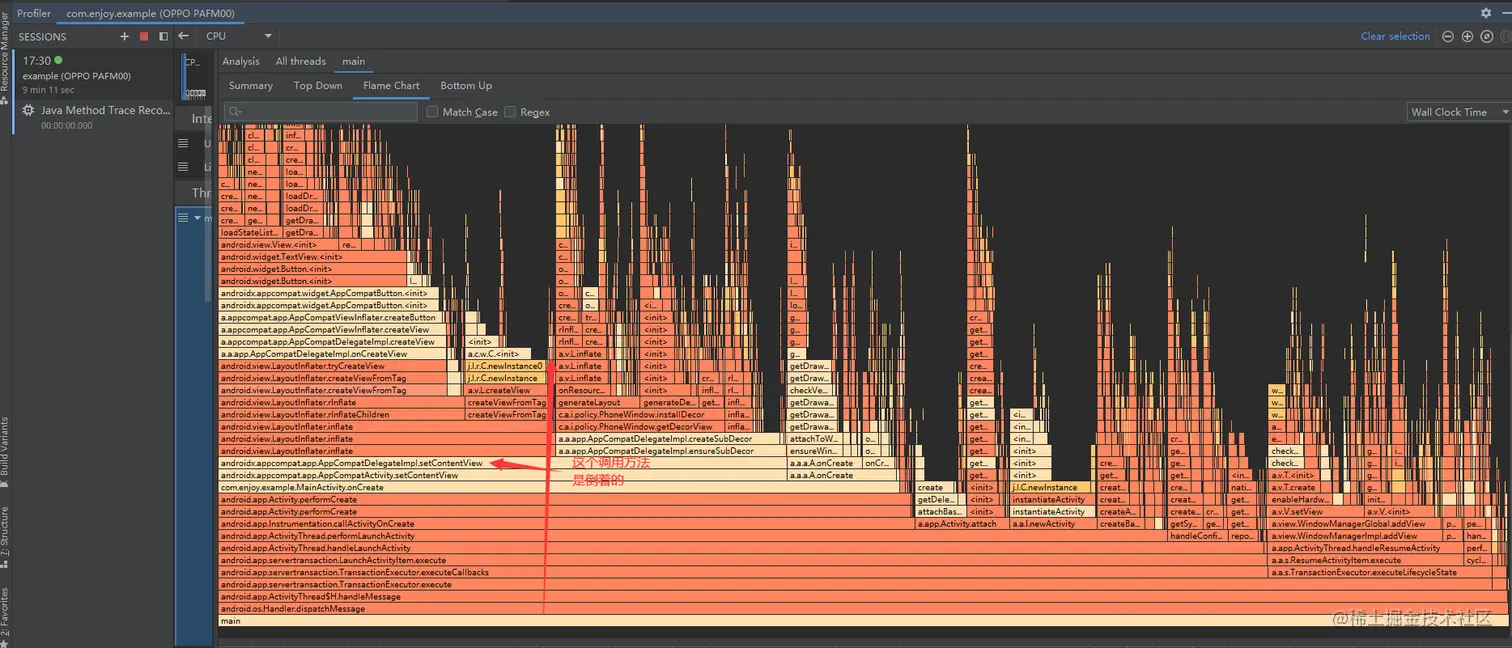The width and height of the screenshot is (1512, 648).
Task: Select the android.app.ActivityThread$H.handleMessage bar
Action: coord(862,597)
